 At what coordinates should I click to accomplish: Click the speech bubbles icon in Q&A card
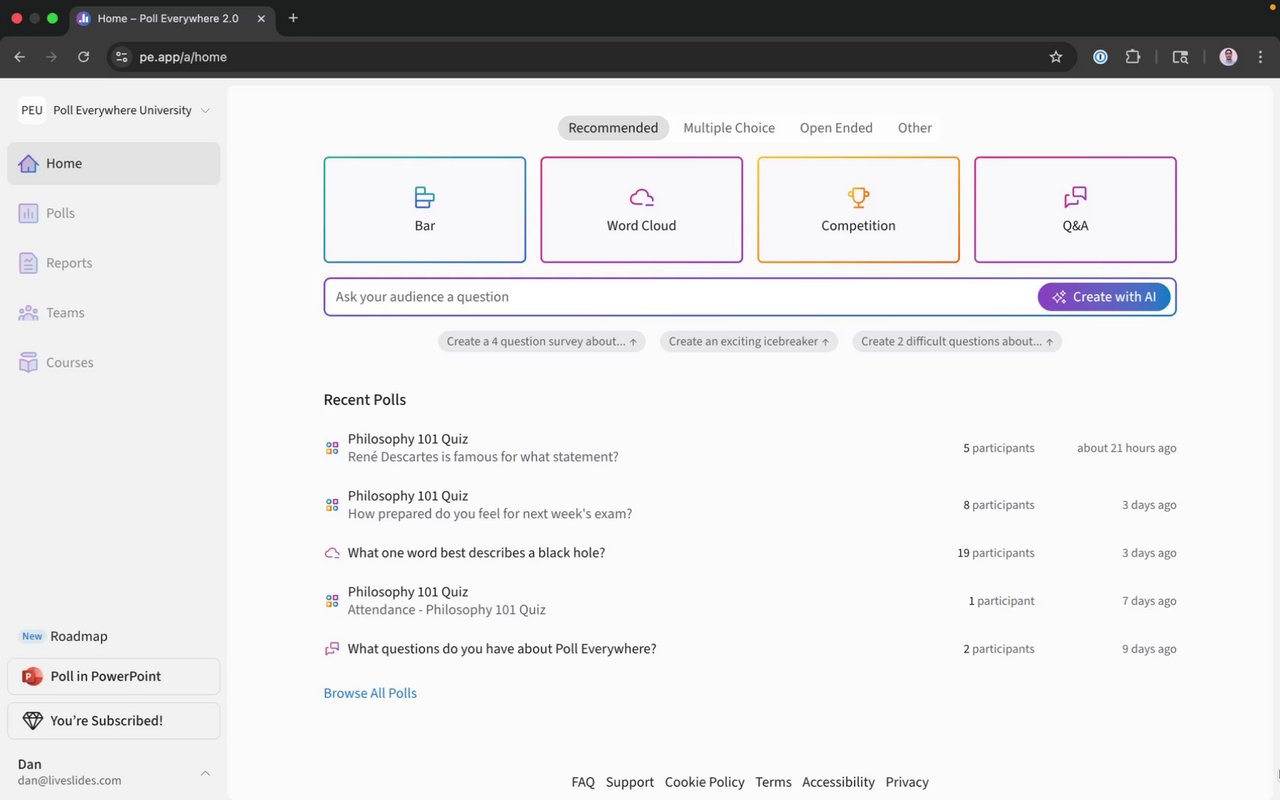click(1075, 197)
